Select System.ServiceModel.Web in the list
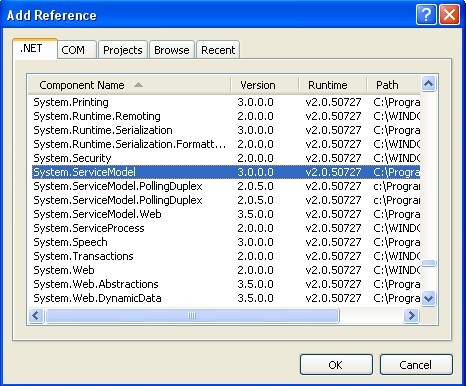The height and width of the screenshot is (386, 466). (226, 214)
